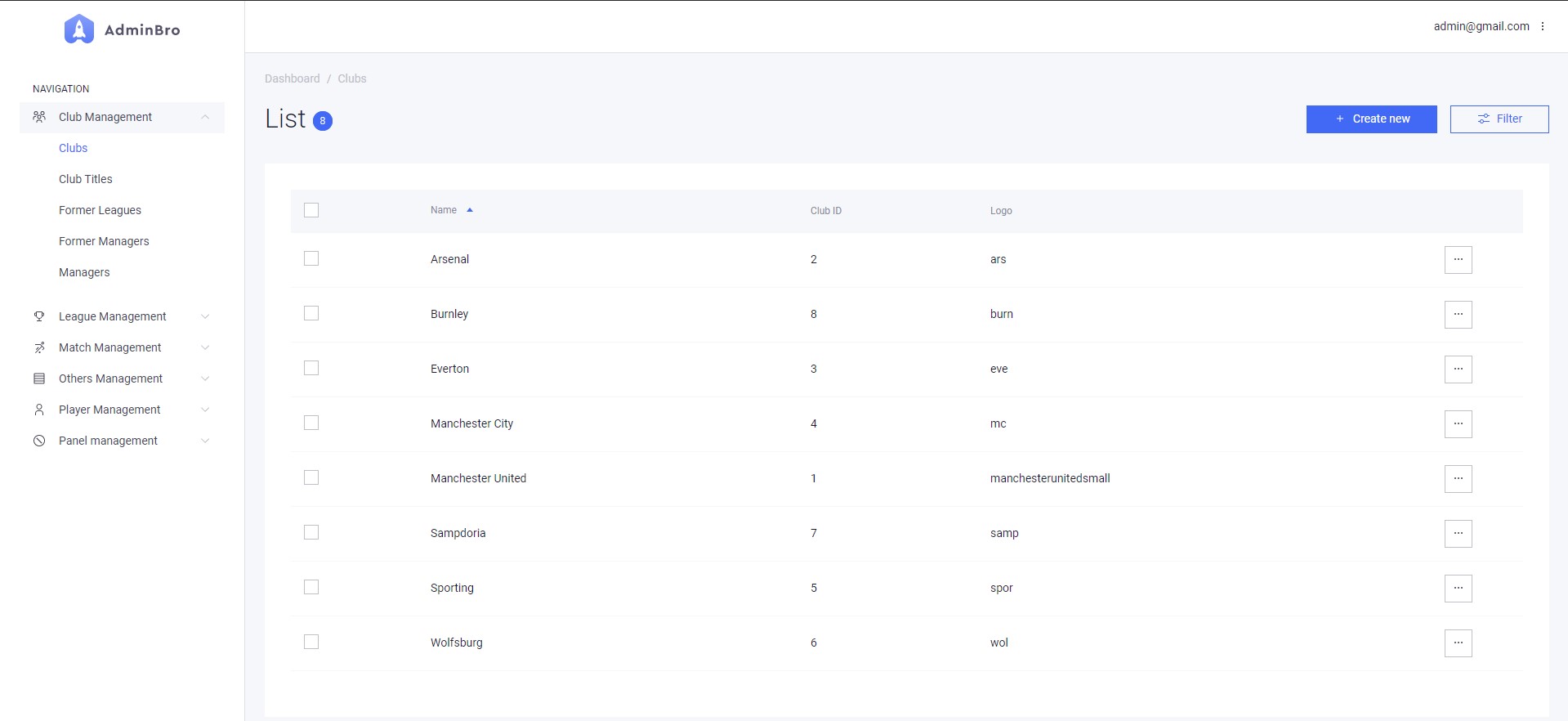Screen dimensions: 1568x721
Task: Select the Wolfsburg row checkbox
Action: (x=311, y=642)
